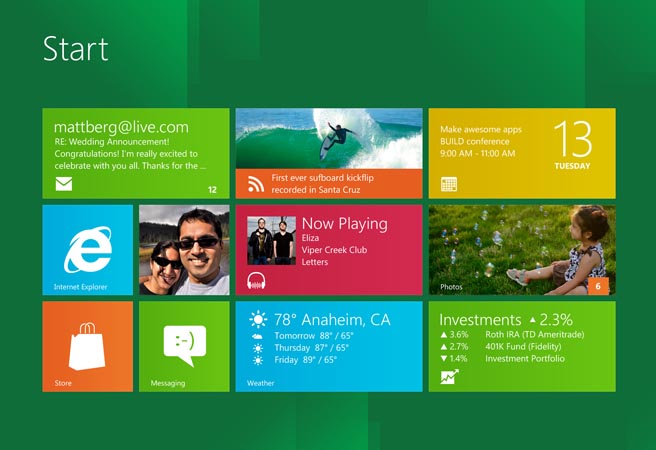The width and height of the screenshot is (656, 450).
Task: Click 'Roth IRA (TD Ameritrade)' entry
Action: coord(535,335)
